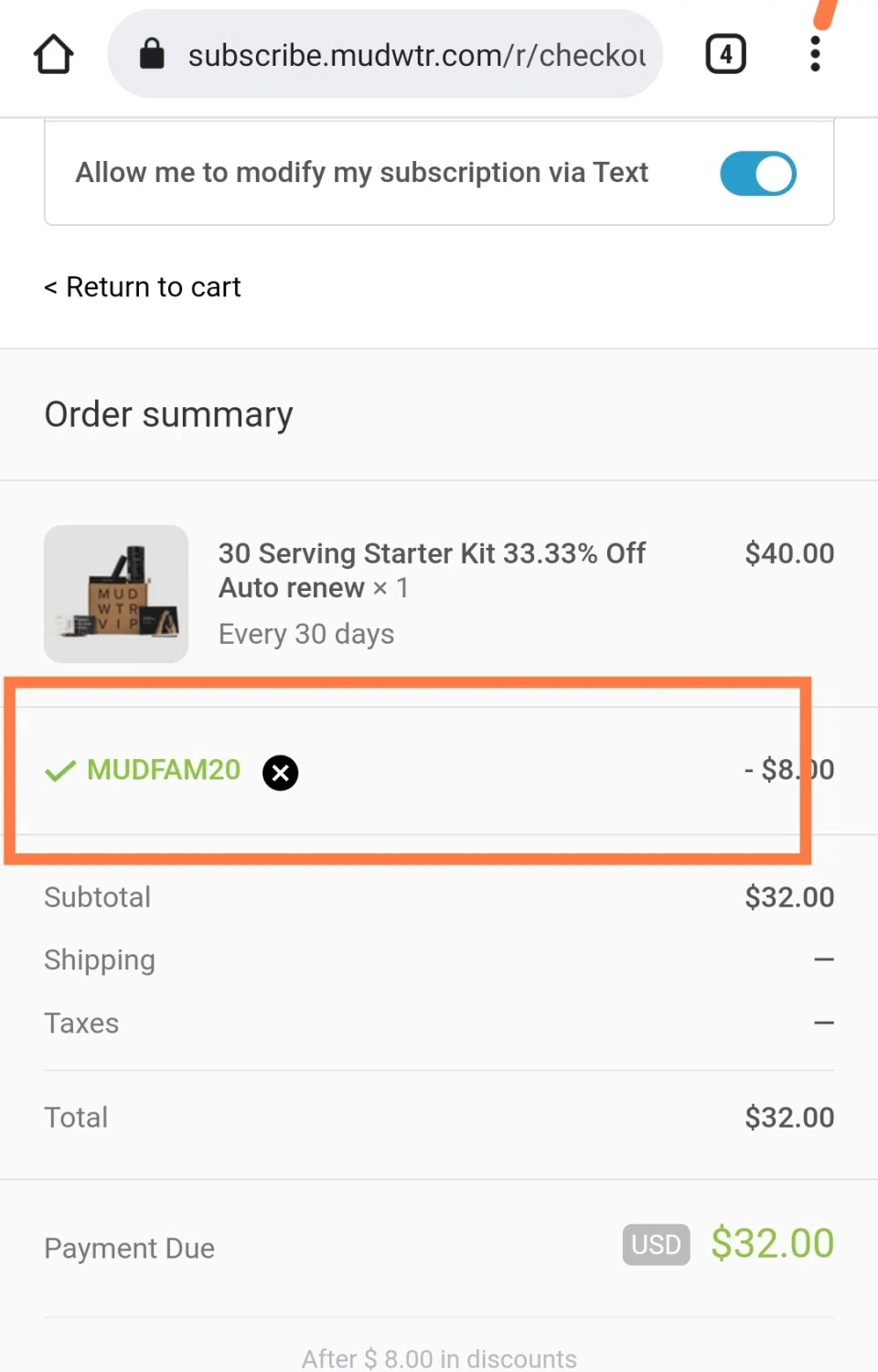Click the -$8.00 discount amount
Viewport: 878px width, 1372px height.
[x=788, y=769]
